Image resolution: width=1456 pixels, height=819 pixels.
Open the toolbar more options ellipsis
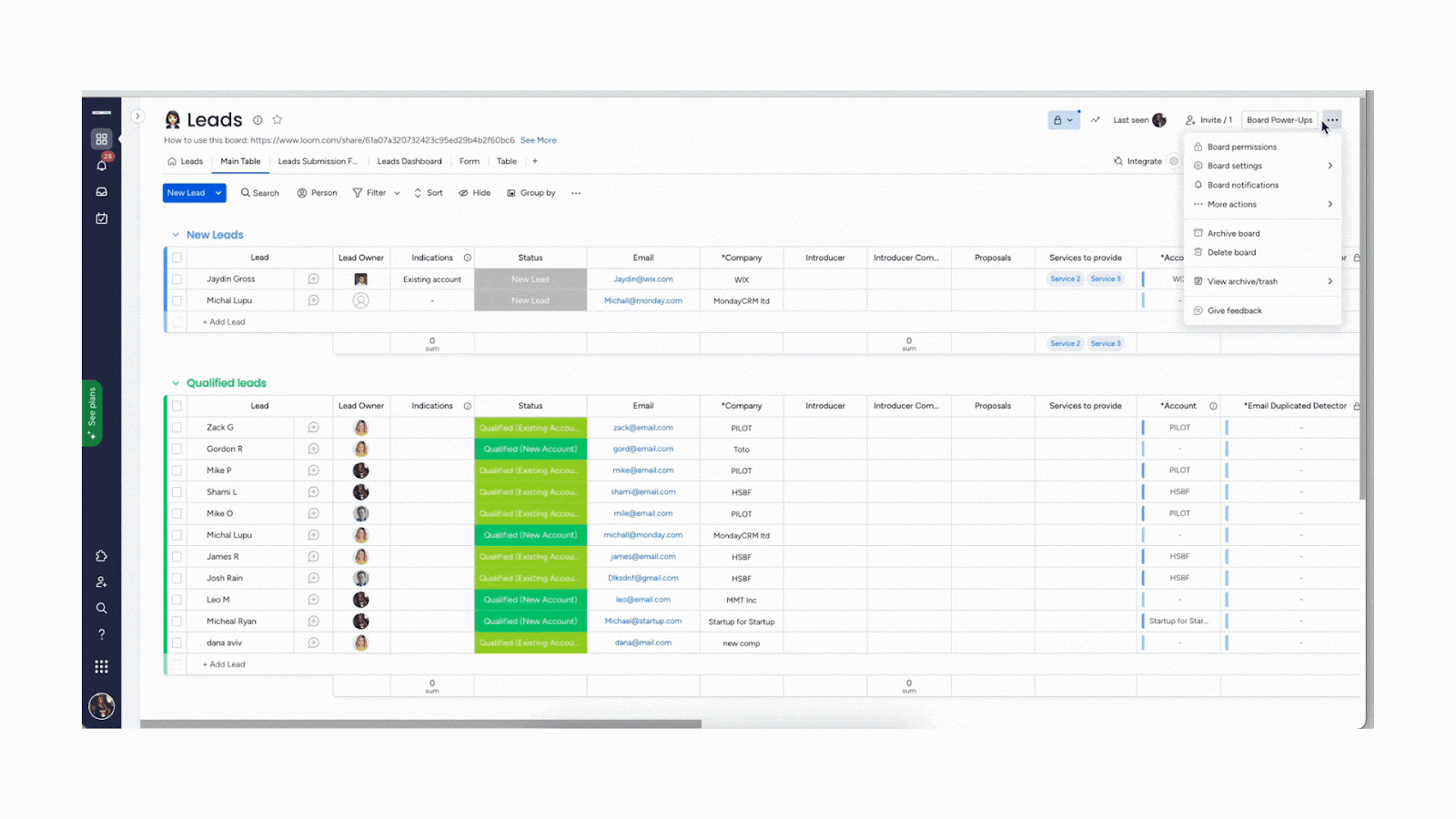tap(576, 193)
